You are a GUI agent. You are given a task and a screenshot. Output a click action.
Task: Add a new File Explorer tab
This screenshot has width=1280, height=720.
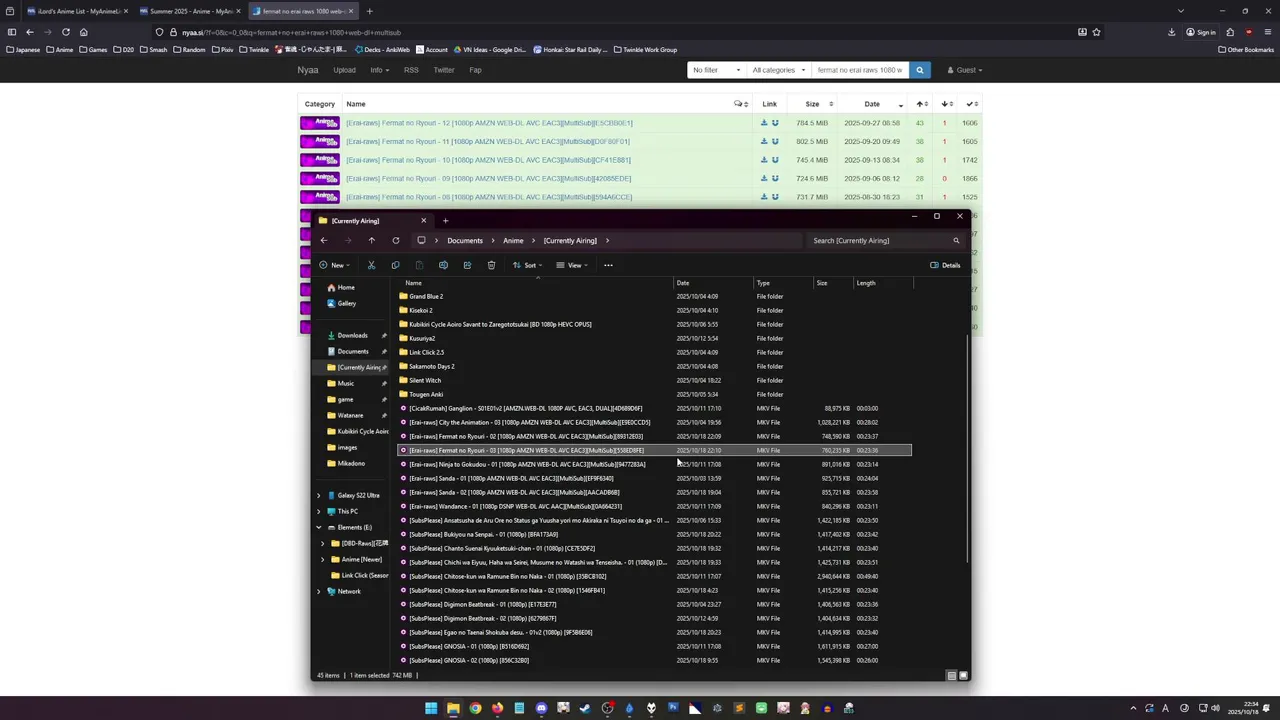tap(445, 220)
